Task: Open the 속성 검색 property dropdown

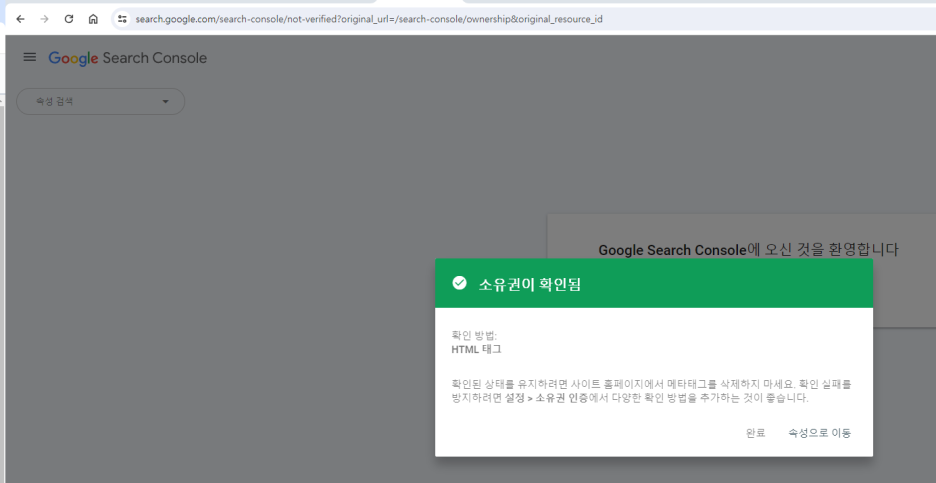Action: 100,101
